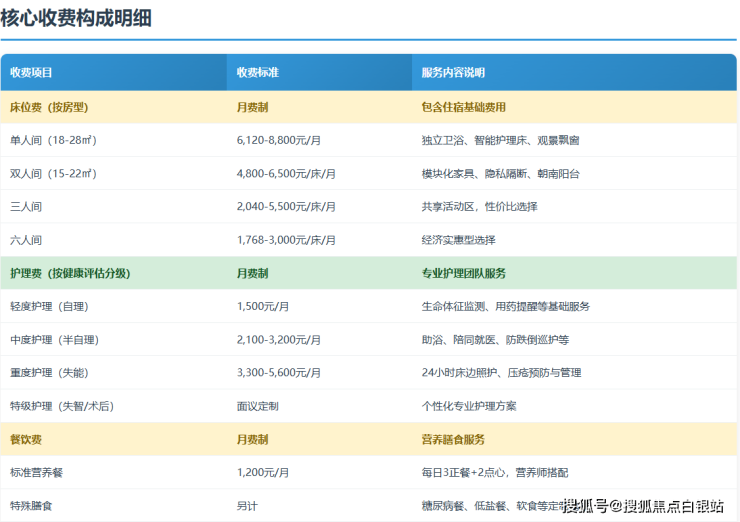Viewport: 740px width, 522px height.
Task: Click the 收费项目 column header
Action: coord(31,73)
